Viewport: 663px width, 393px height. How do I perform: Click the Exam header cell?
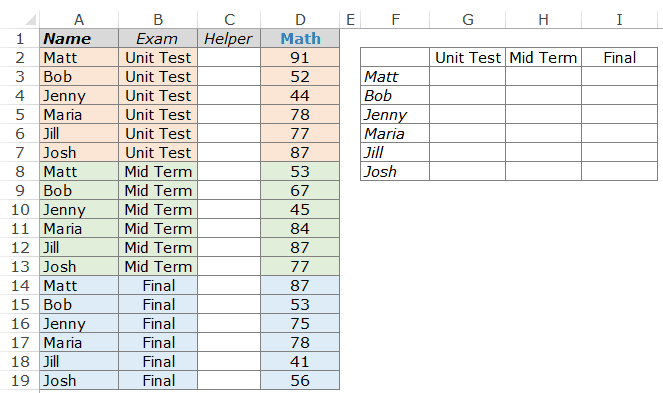pyautogui.click(x=158, y=38)
